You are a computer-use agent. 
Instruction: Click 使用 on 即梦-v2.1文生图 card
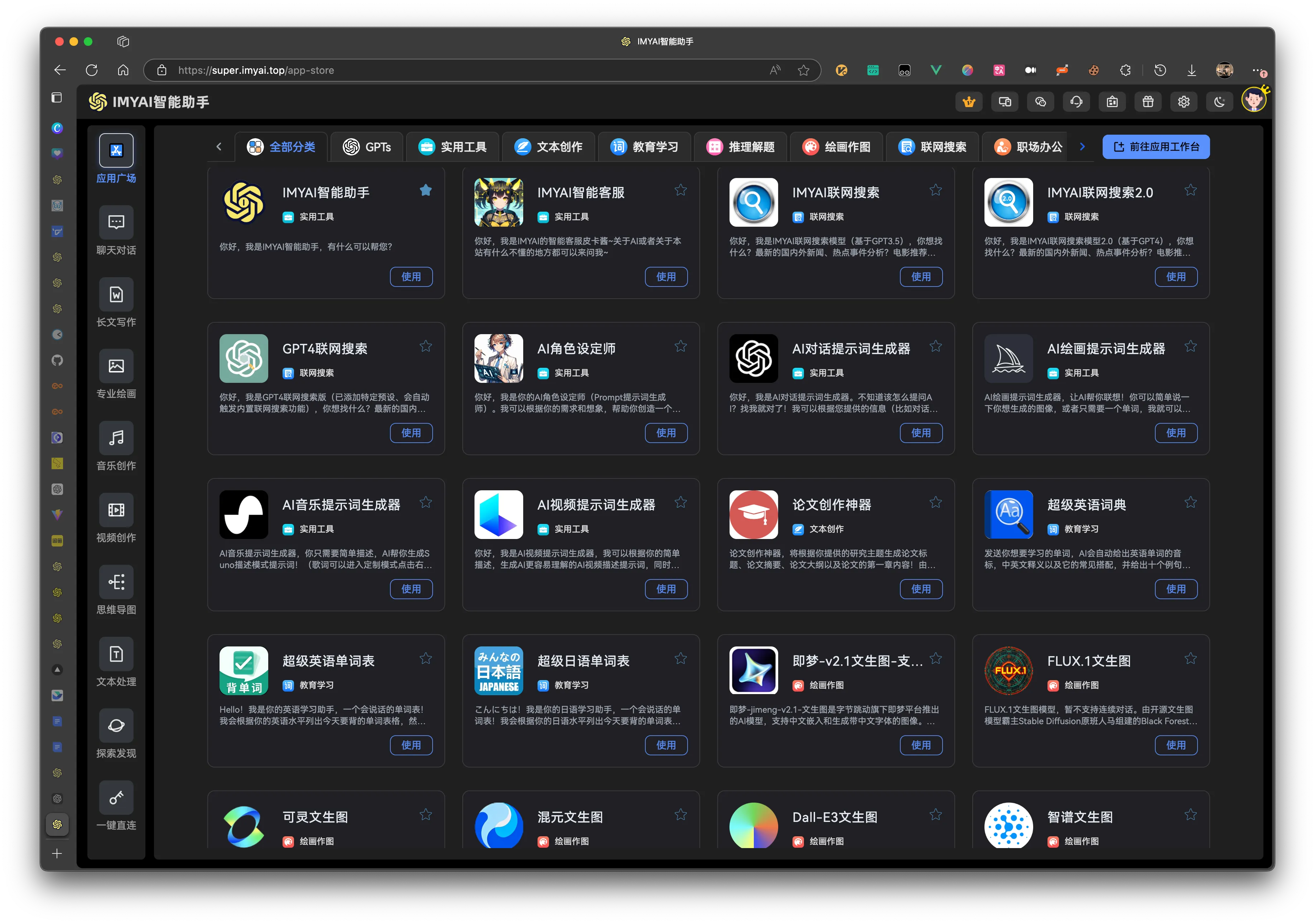coord(921,745)
